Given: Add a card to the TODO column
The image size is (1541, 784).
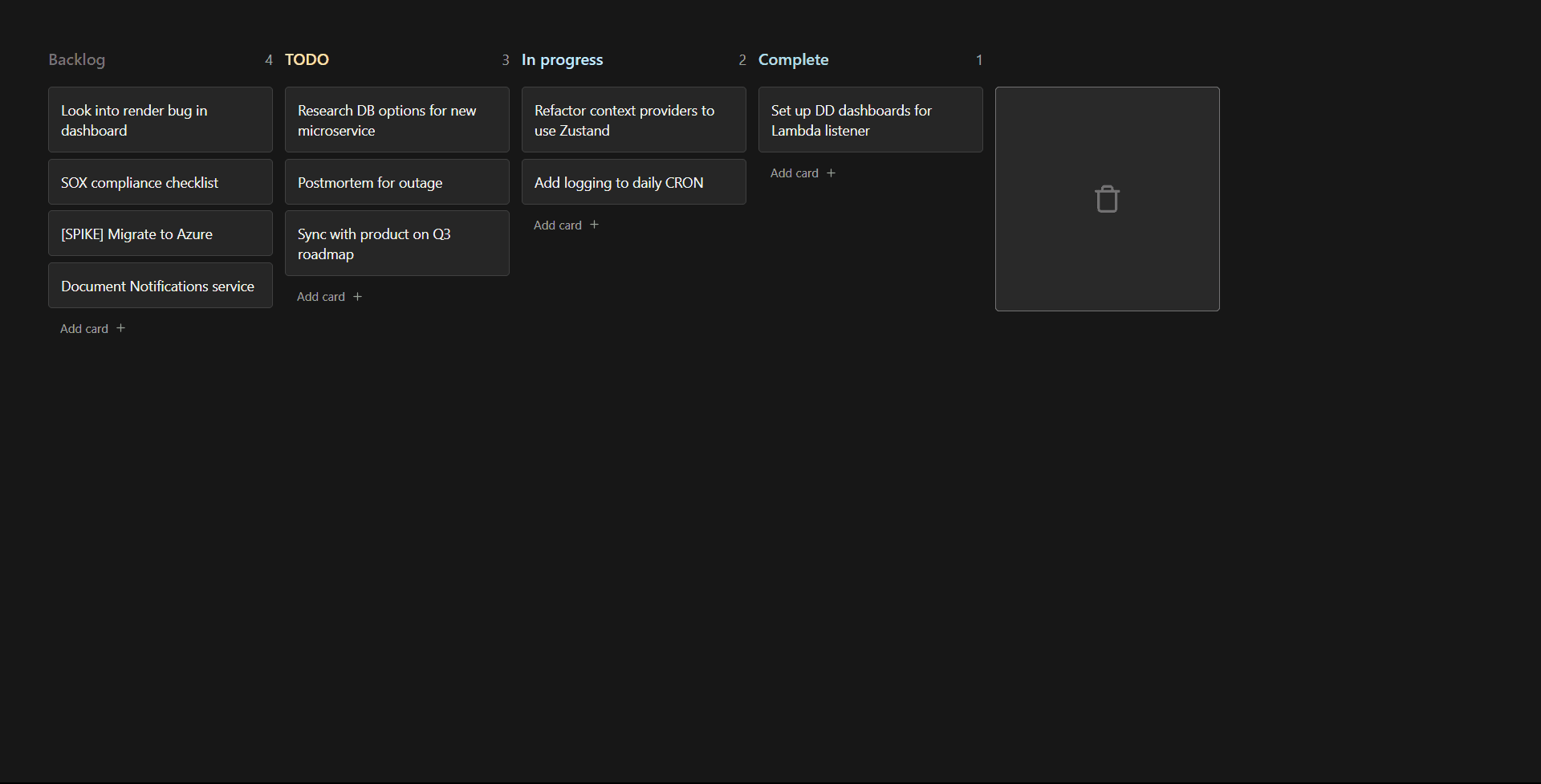Looking at the screenshot, I should 321,297.
